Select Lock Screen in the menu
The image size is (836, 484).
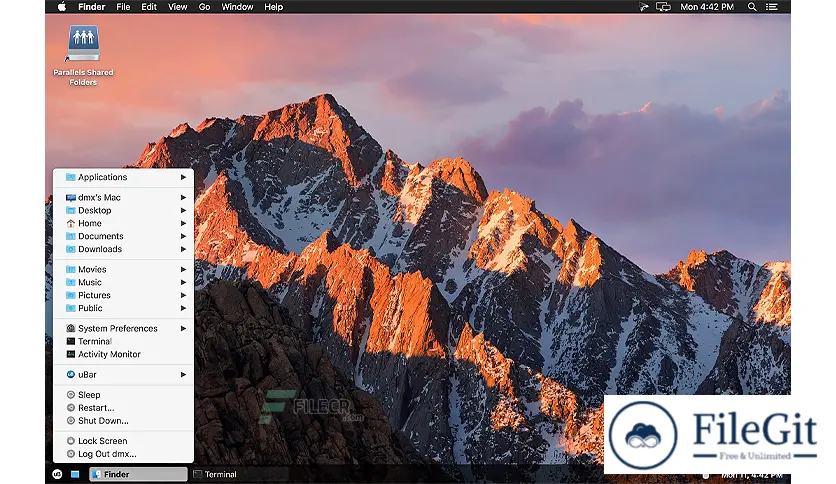[x=102, y=441]
